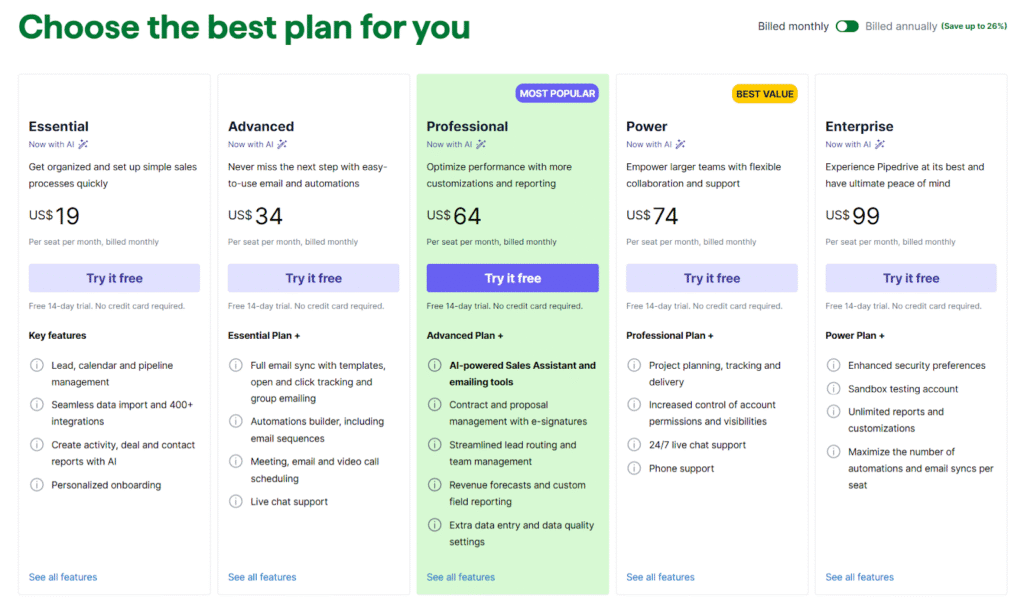Screen dimensions: 1024x600
Task: Click the AI sparkle icon under Power plan
Action: tap(680, 143)
